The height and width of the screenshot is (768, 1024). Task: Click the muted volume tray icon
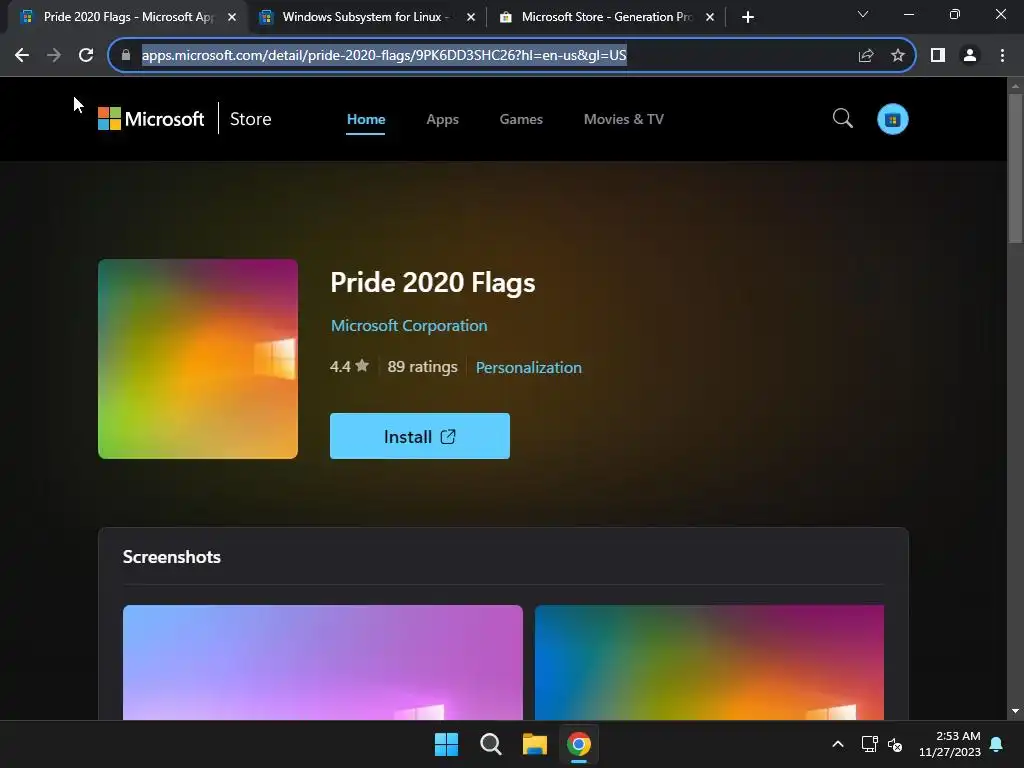click(x=895, y=744)
